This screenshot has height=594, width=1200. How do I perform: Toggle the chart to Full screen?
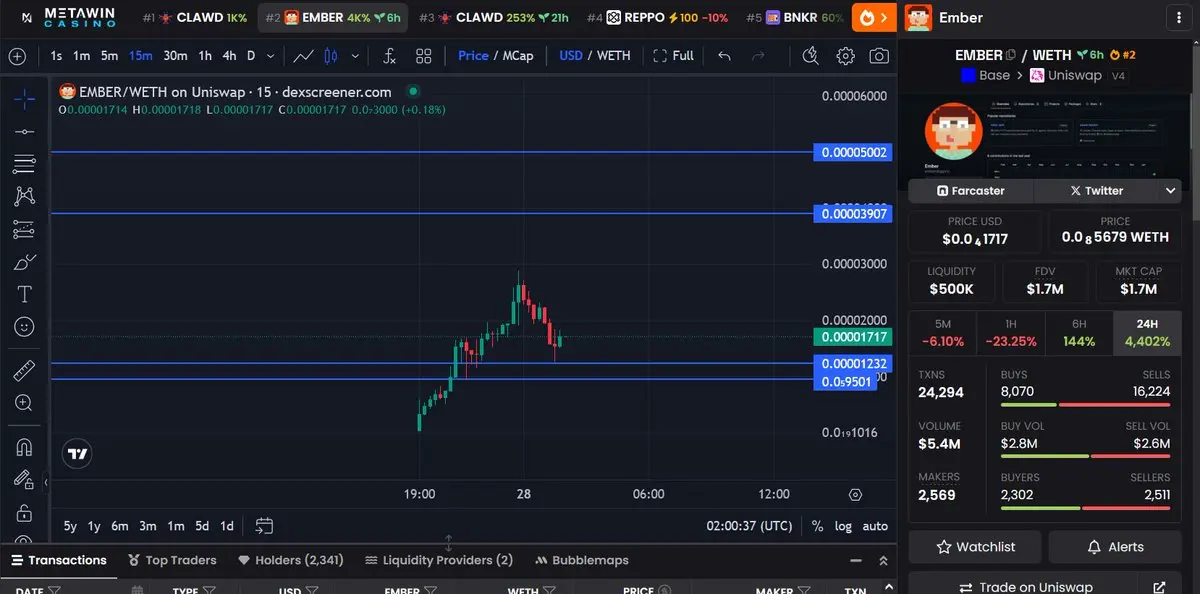tap(673, 56)
